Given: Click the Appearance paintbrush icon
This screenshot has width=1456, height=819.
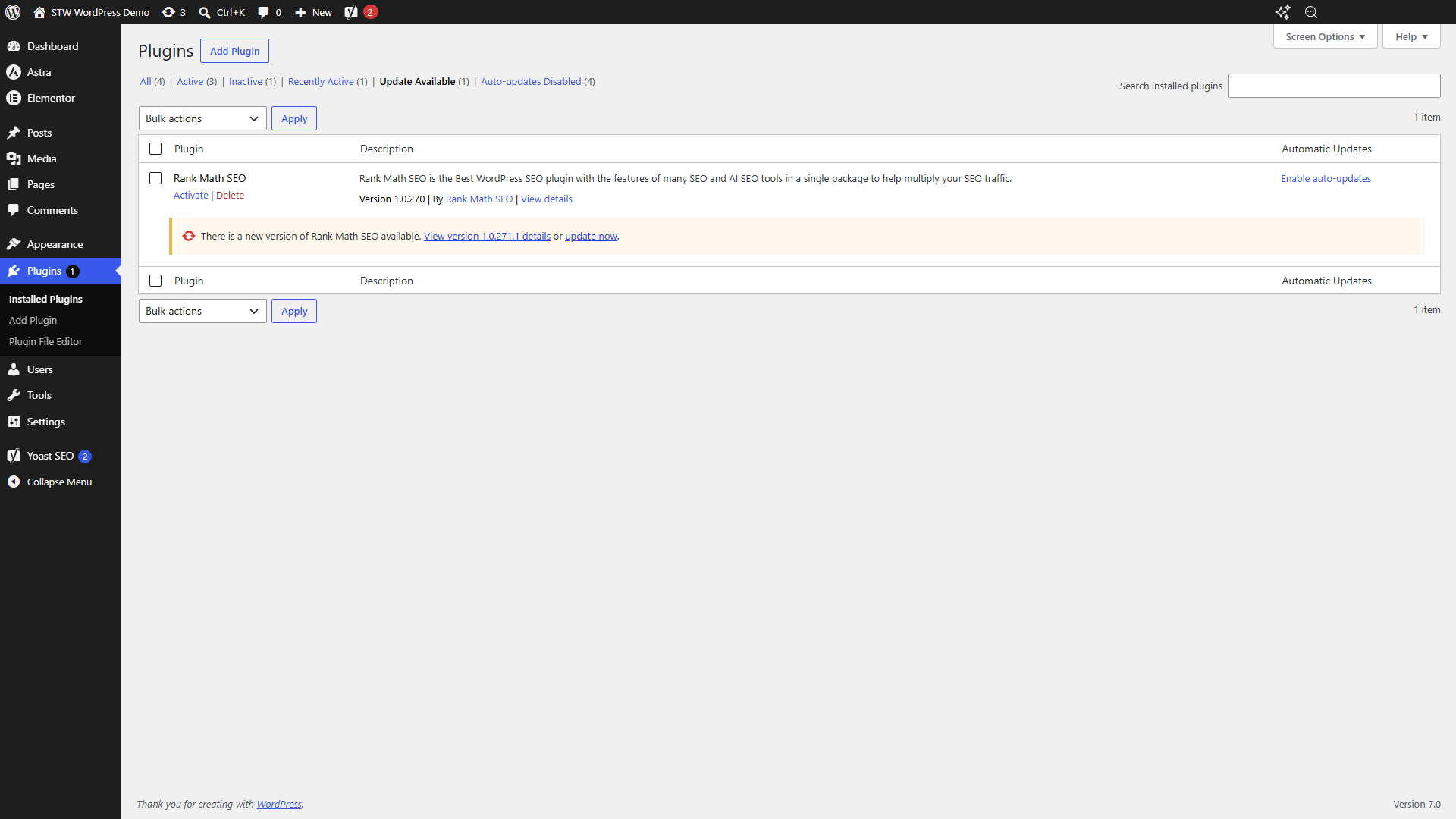Looking at the screenshot, I should click(14, 244).
